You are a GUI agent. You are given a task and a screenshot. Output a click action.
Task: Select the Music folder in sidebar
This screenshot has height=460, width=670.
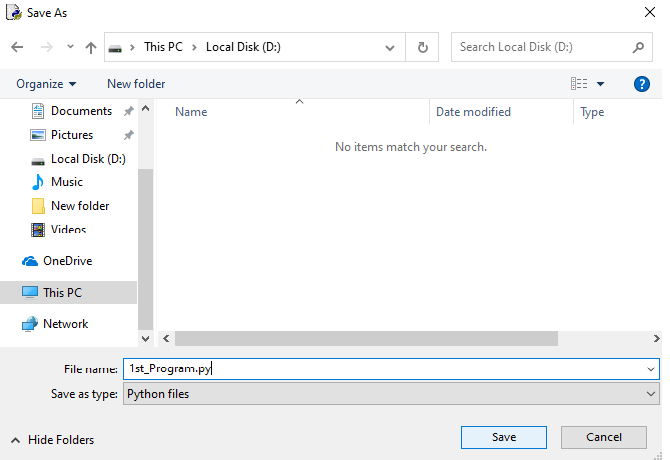[66, 182]
